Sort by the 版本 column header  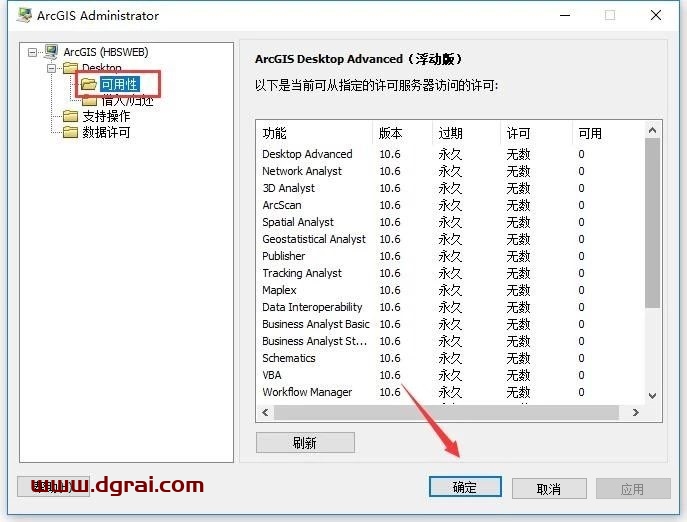[402, 133]
